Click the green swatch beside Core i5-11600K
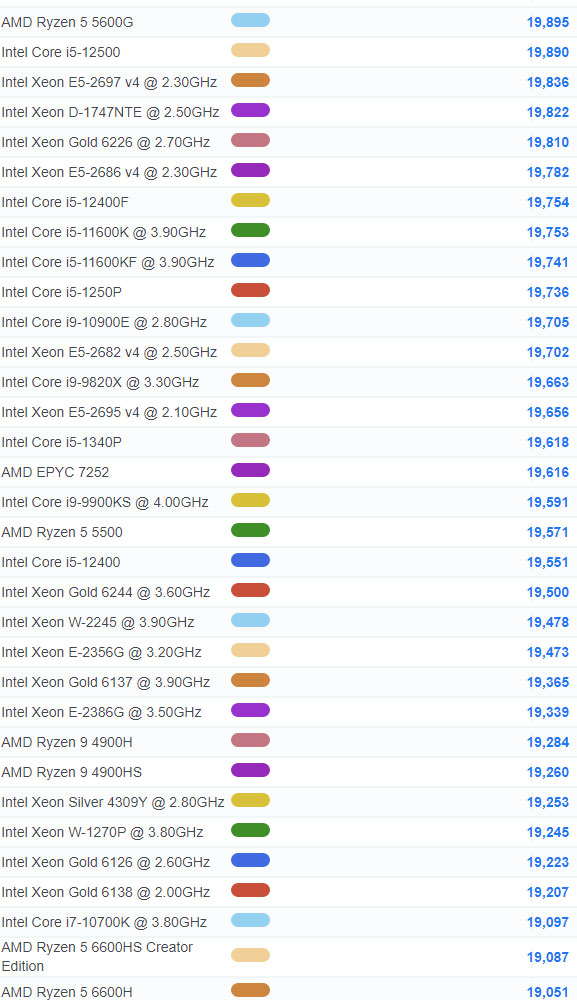The width and height of the screenshot is (577, 1000). pos(250,230)
